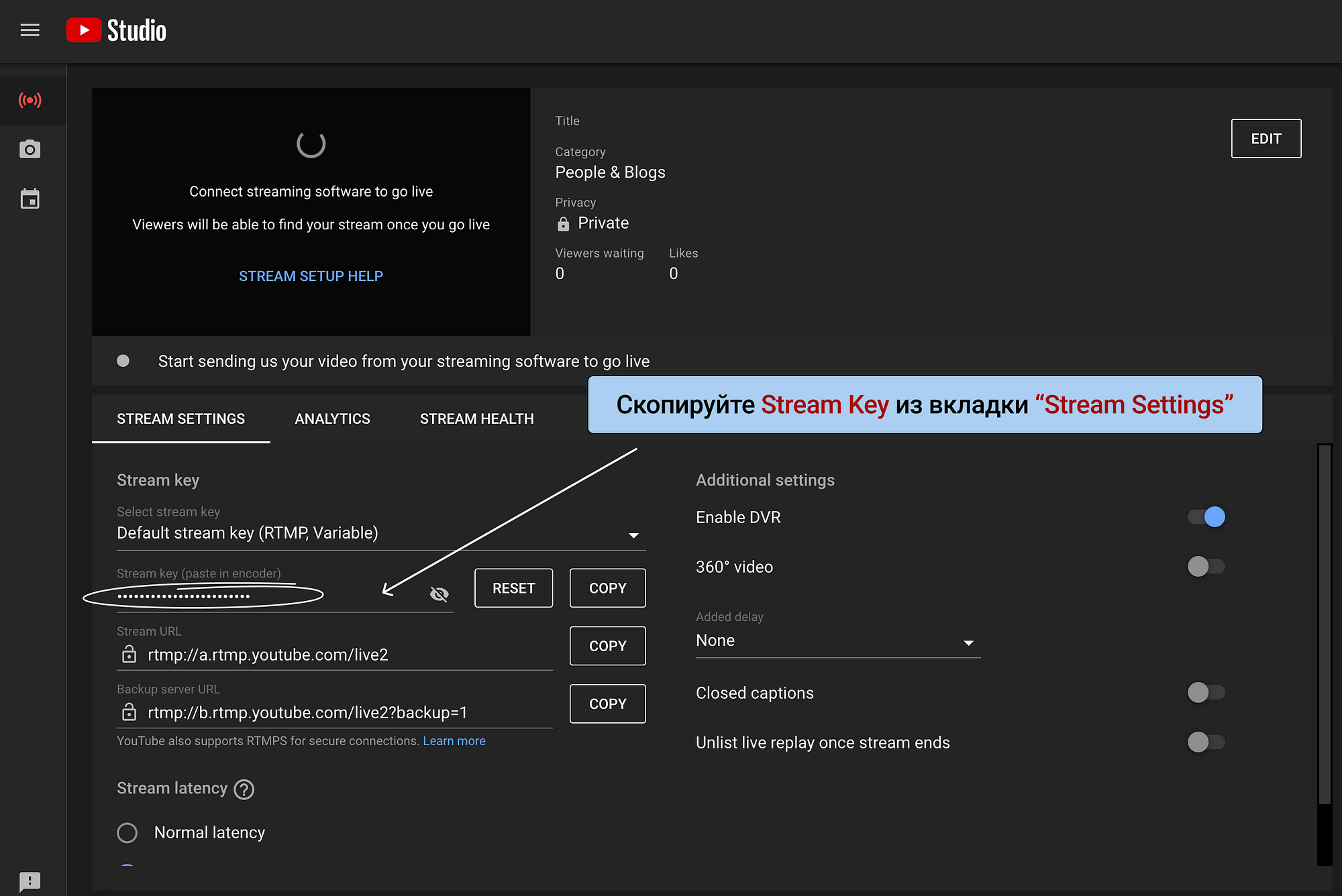Select the Stream broadcast sidebar icon
This screenshot has width=1342, height=896.
pos(30,101)
